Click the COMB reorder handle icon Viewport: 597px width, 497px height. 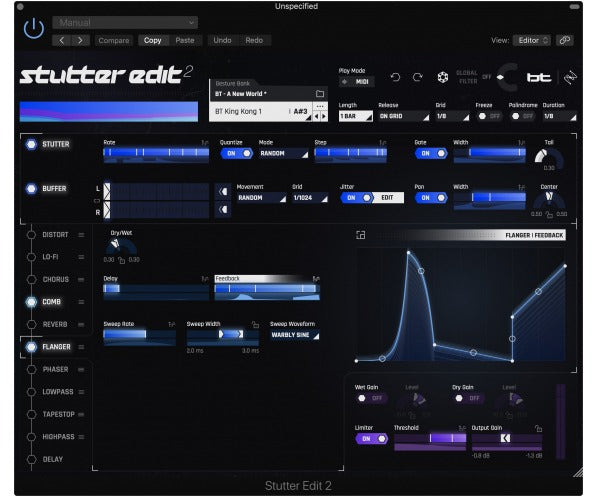click(81, 302)
